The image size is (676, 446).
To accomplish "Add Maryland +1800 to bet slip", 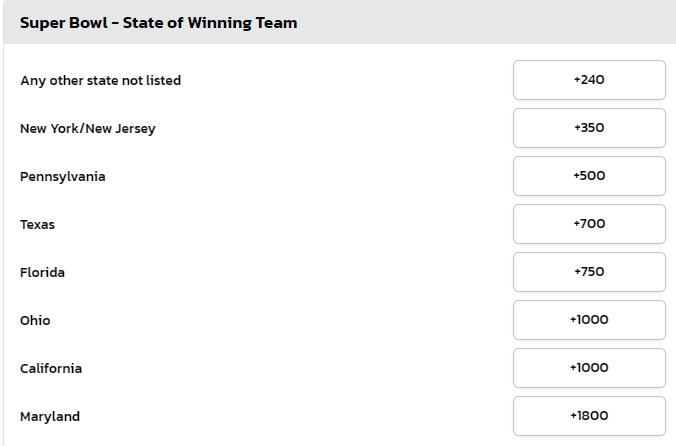I will tap(589, 416).
